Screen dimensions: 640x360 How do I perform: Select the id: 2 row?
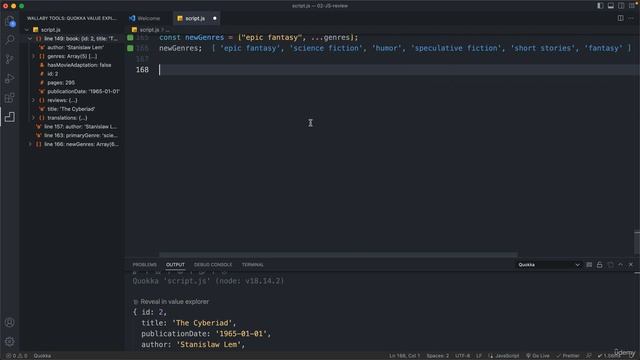pyautogui.click(x=72, y=74)
